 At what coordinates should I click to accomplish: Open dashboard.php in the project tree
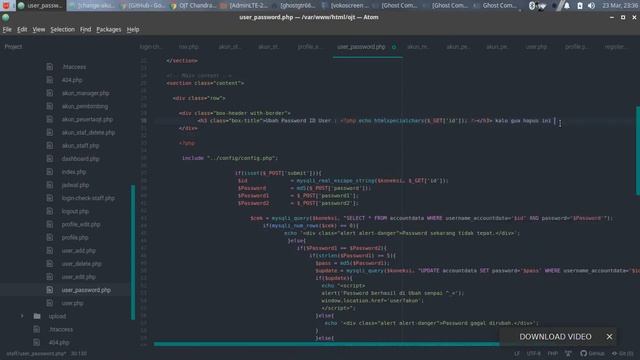80,159
